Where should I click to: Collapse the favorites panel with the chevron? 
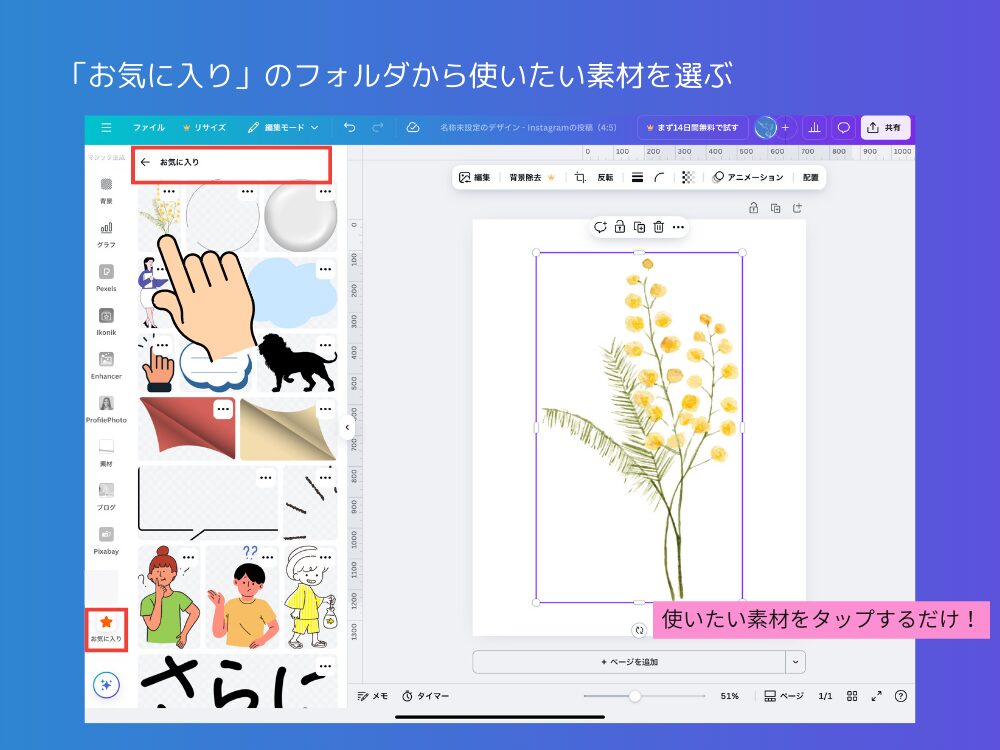pyautogui.click(x=347, y=425)
